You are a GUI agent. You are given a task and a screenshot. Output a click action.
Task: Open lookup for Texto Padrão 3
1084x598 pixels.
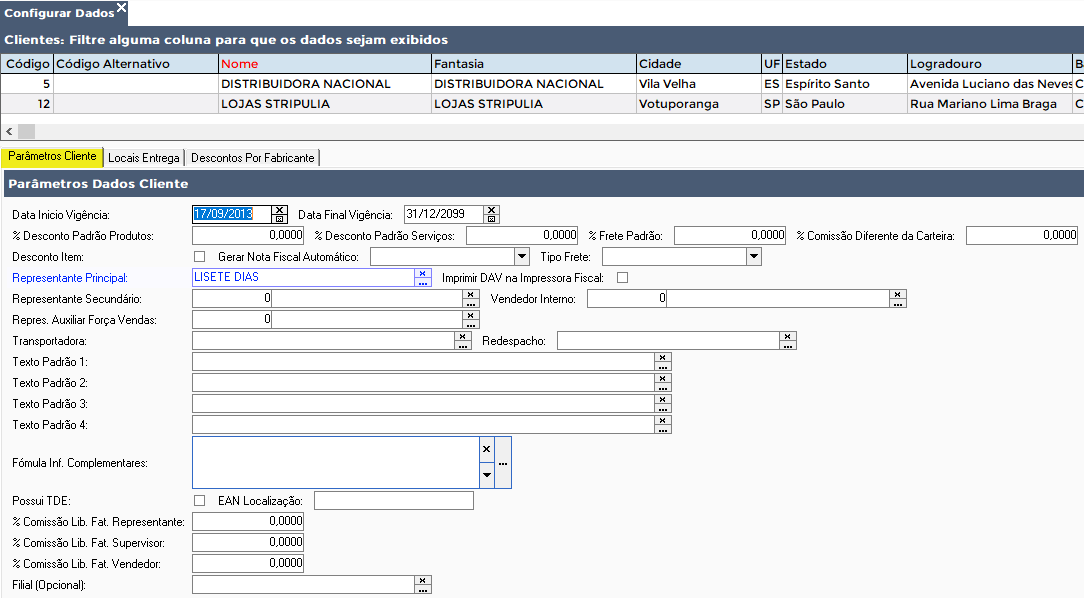[x=662, y=408]
